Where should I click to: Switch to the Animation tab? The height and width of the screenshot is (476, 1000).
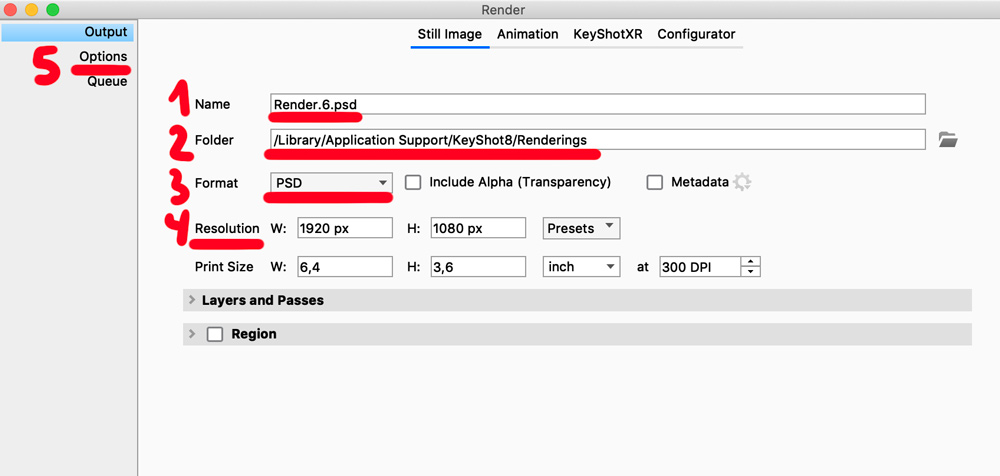527,34
